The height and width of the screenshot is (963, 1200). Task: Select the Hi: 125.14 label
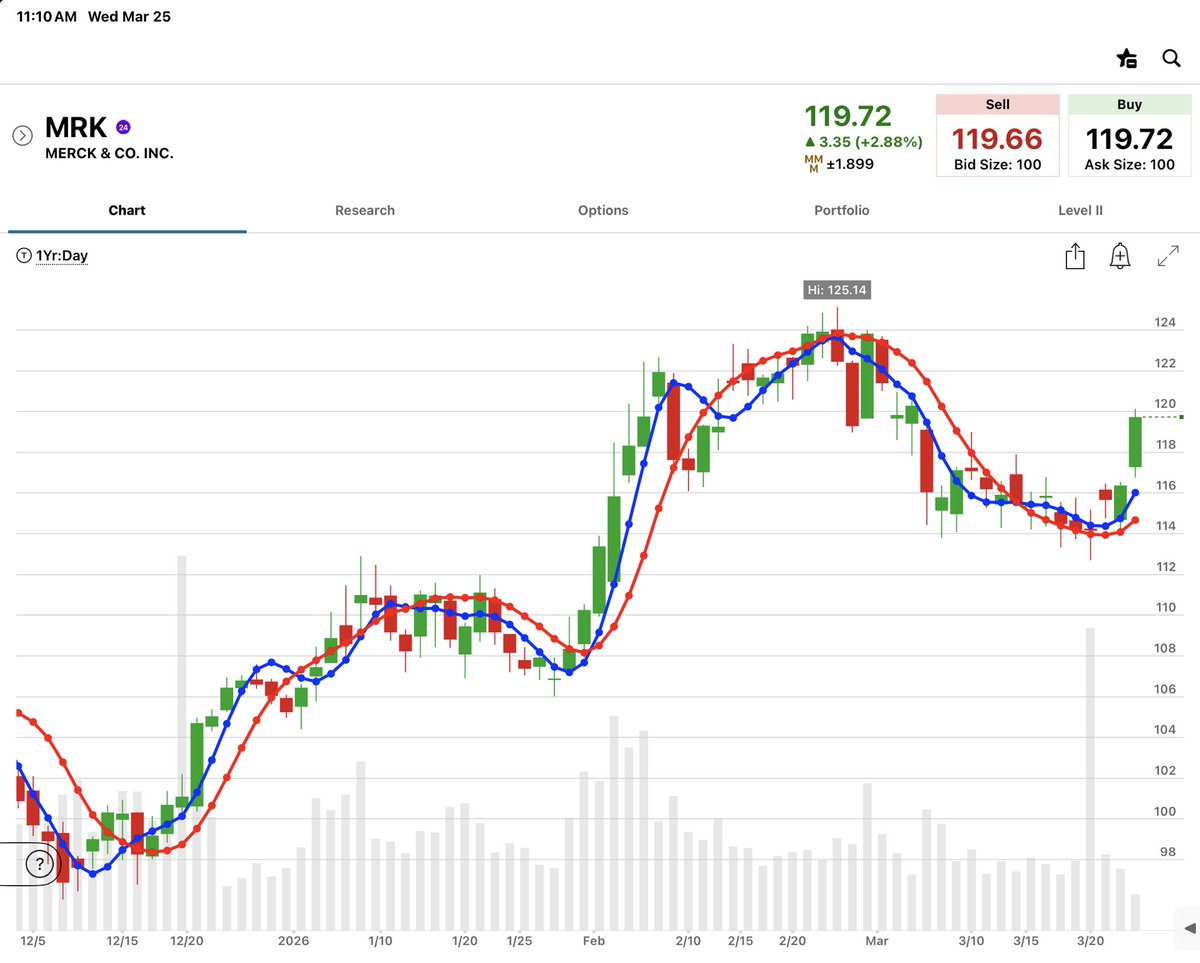[x=838, y=290]
